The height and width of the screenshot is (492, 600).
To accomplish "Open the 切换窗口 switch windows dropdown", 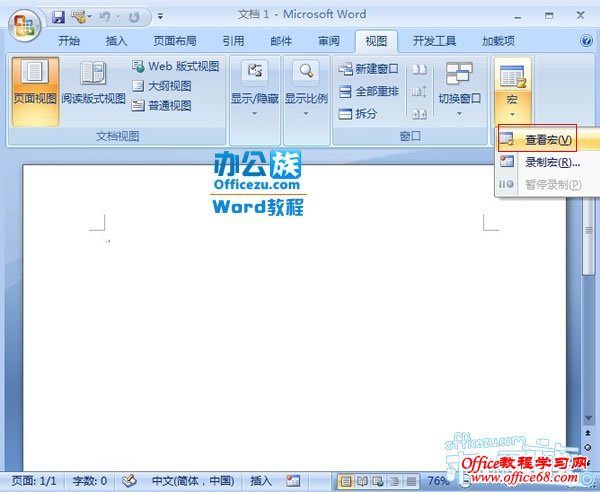I will (460, 90).
